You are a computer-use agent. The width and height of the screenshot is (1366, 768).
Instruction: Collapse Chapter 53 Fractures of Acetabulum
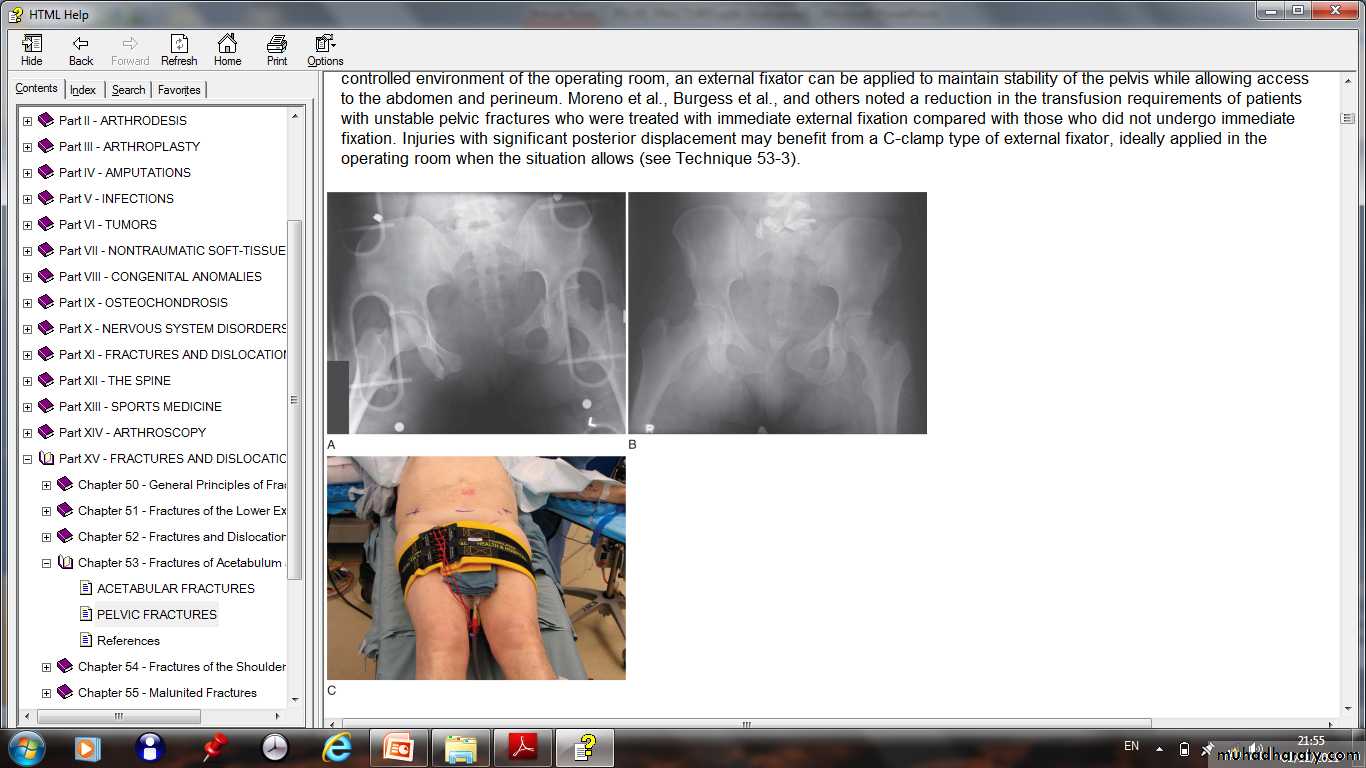[x=47, y=563]
